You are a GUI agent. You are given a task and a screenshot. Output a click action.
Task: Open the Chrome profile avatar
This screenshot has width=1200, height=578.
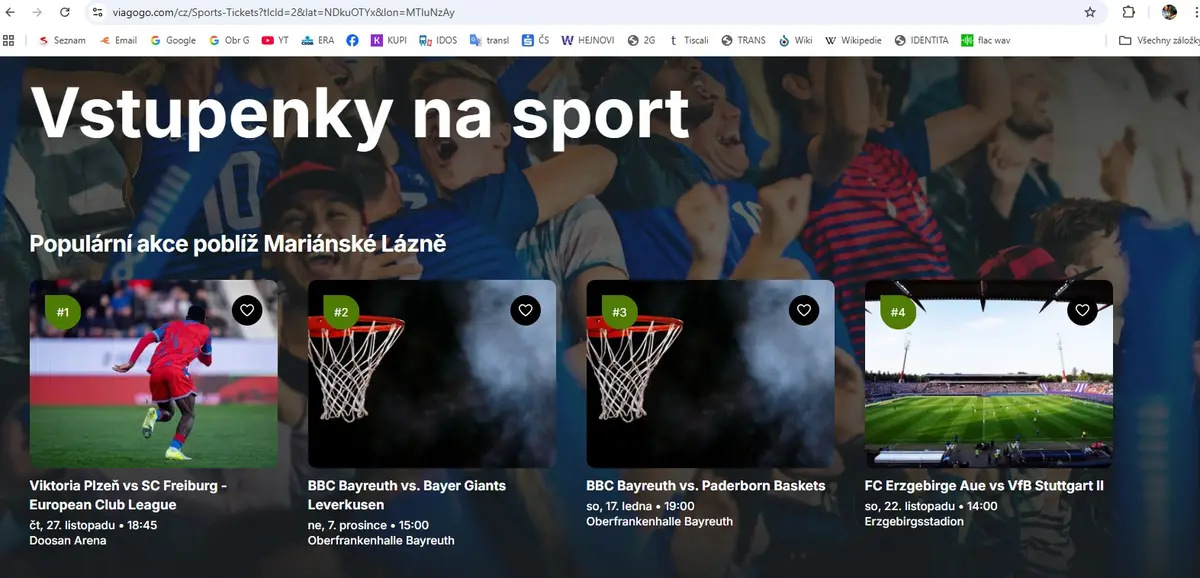[1169, 12]
